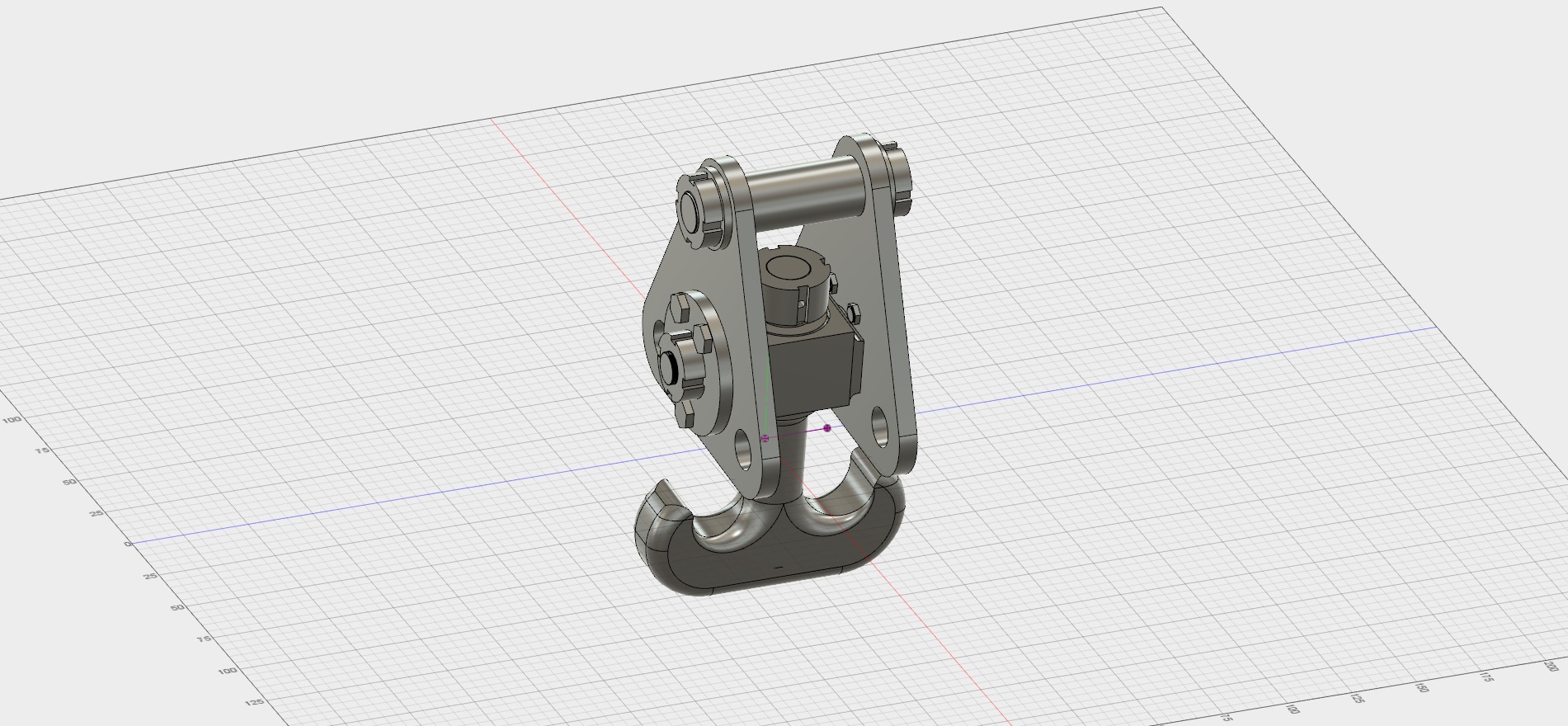Viewport: 1568px width, 726px height.
Task: Click the 200 grid axis label
Action: point(1551,666)
